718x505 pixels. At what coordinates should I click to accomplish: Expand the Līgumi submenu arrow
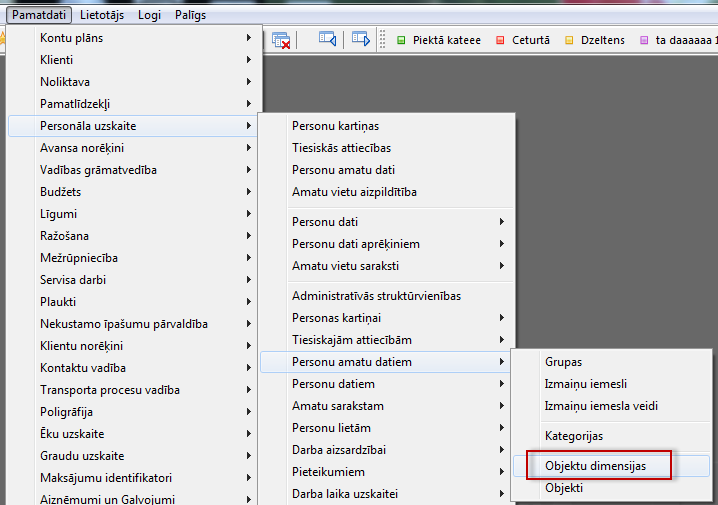pos(249,214)
